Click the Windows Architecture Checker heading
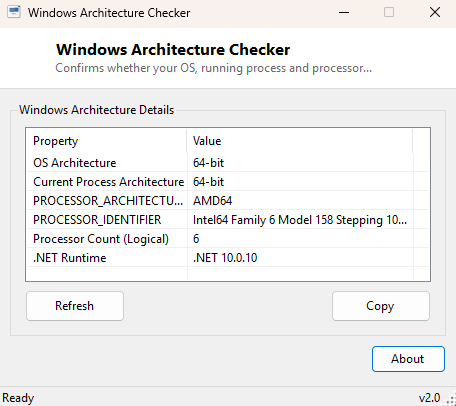 point(173,50)
